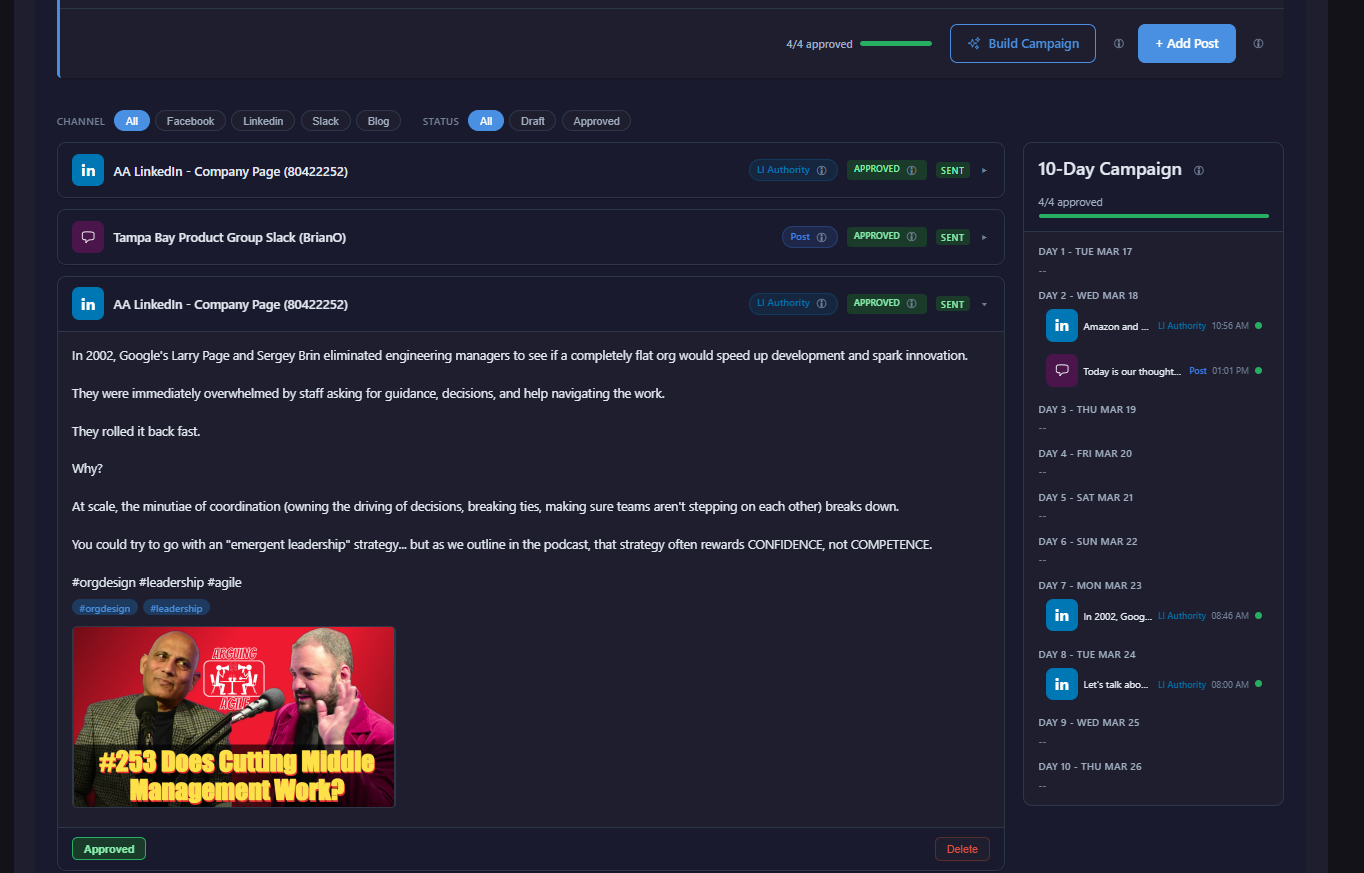Click the '4/4 approved' progress bar near Build Campaign
This screenshot has height=873, width=1364.
(x=896, y=44)
